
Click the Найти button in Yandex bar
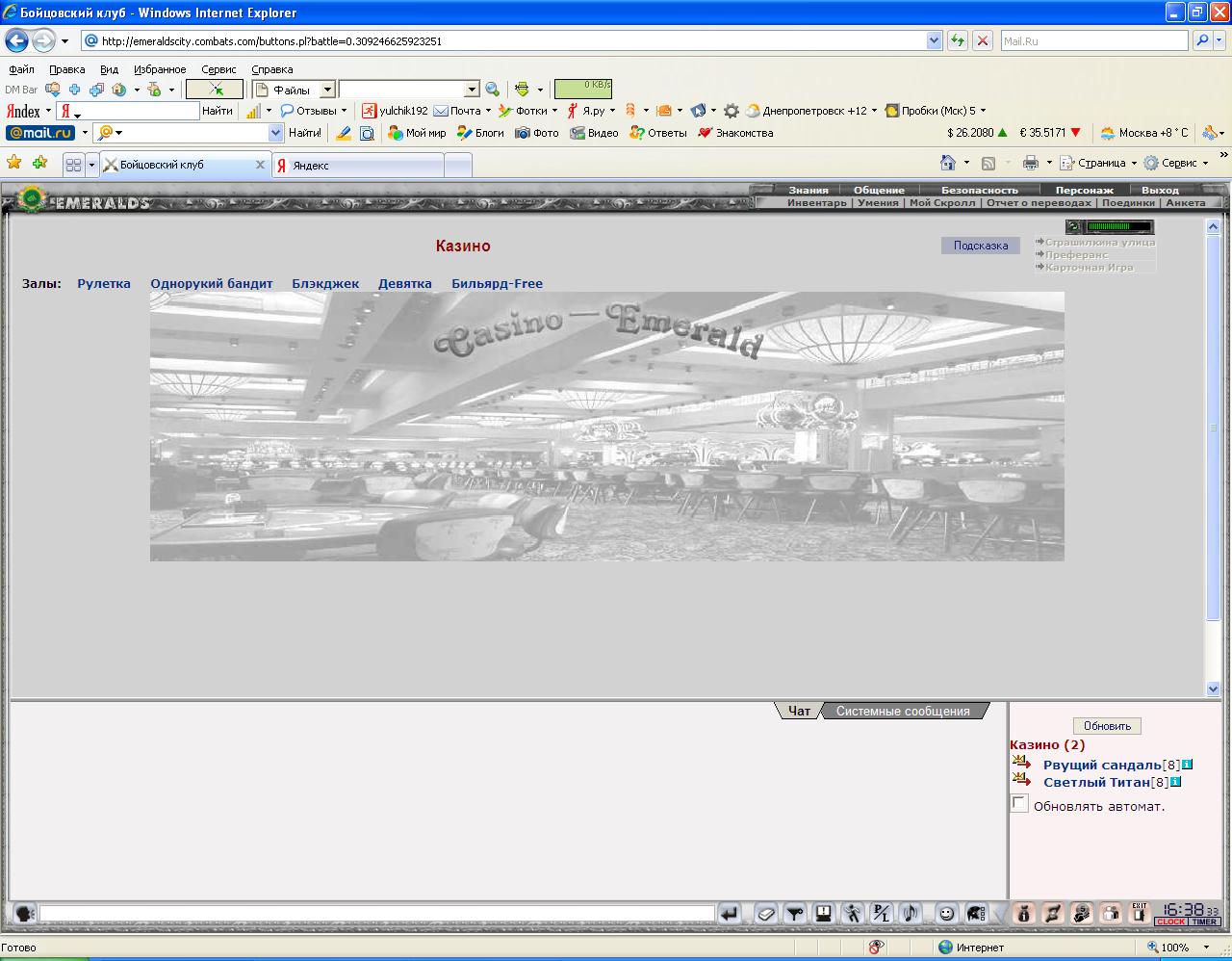pyautogui.click(x=218, y=111)
